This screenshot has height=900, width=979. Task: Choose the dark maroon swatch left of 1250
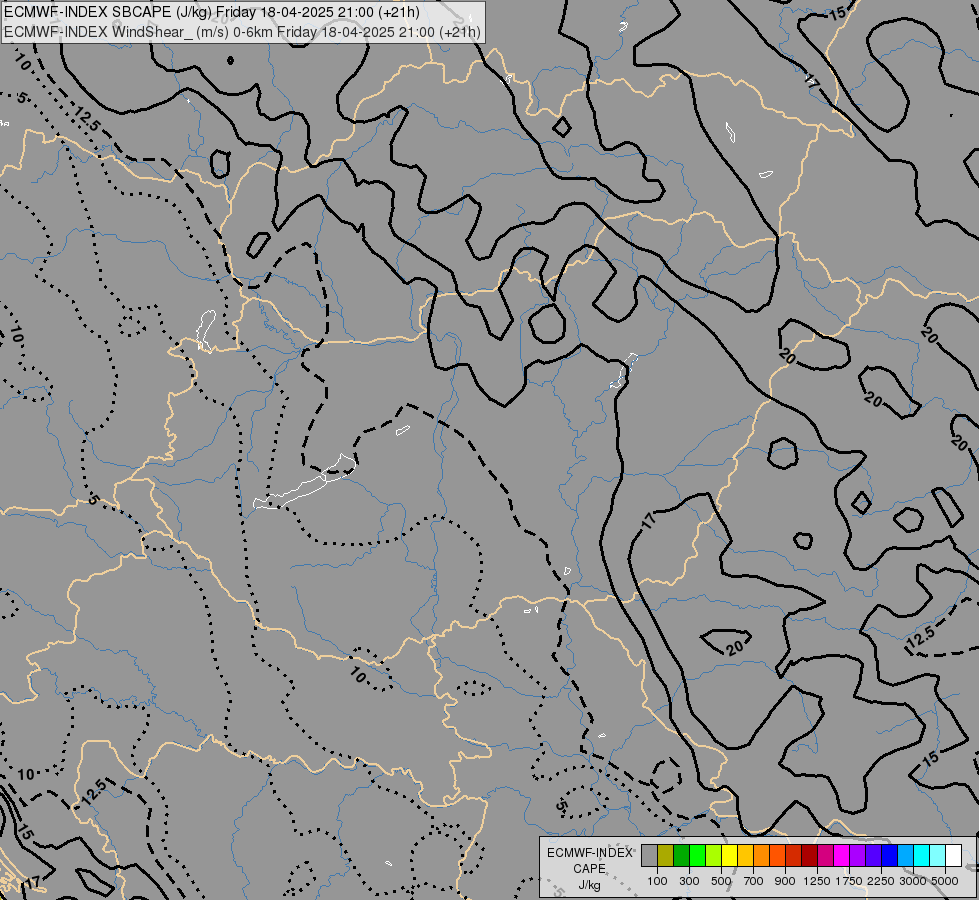tap(810, 855)
